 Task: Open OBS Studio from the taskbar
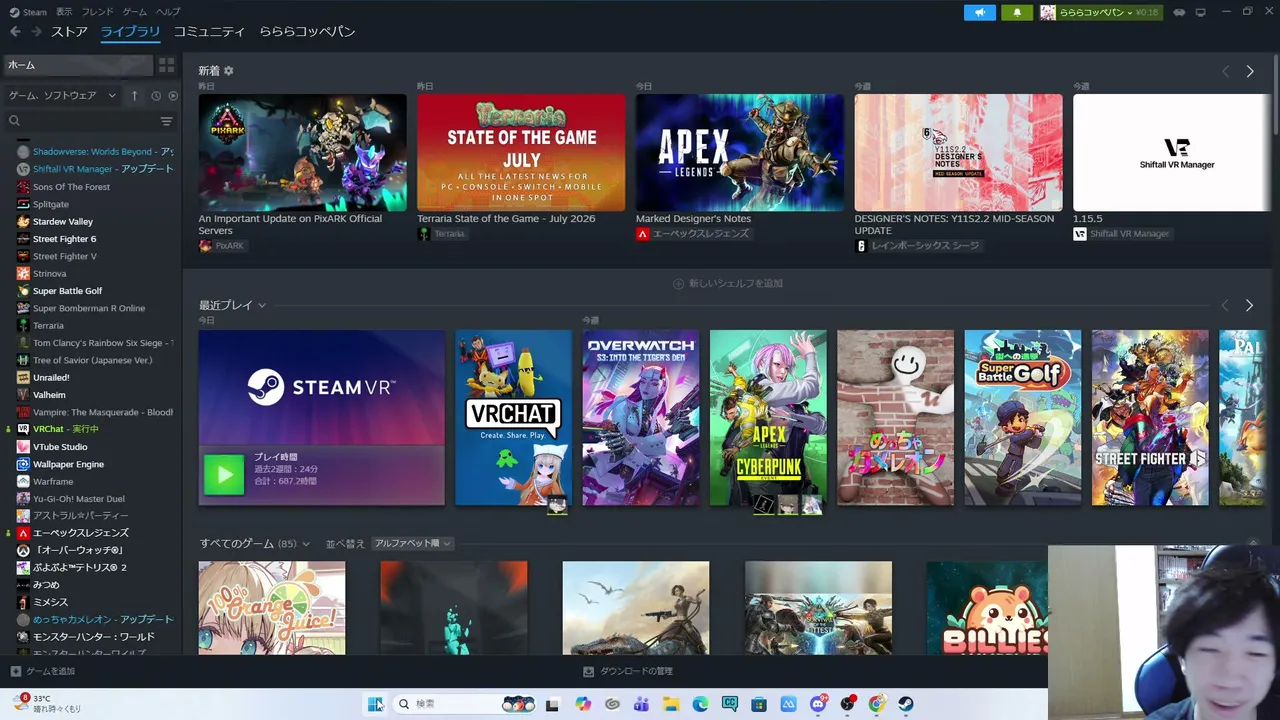847,704
